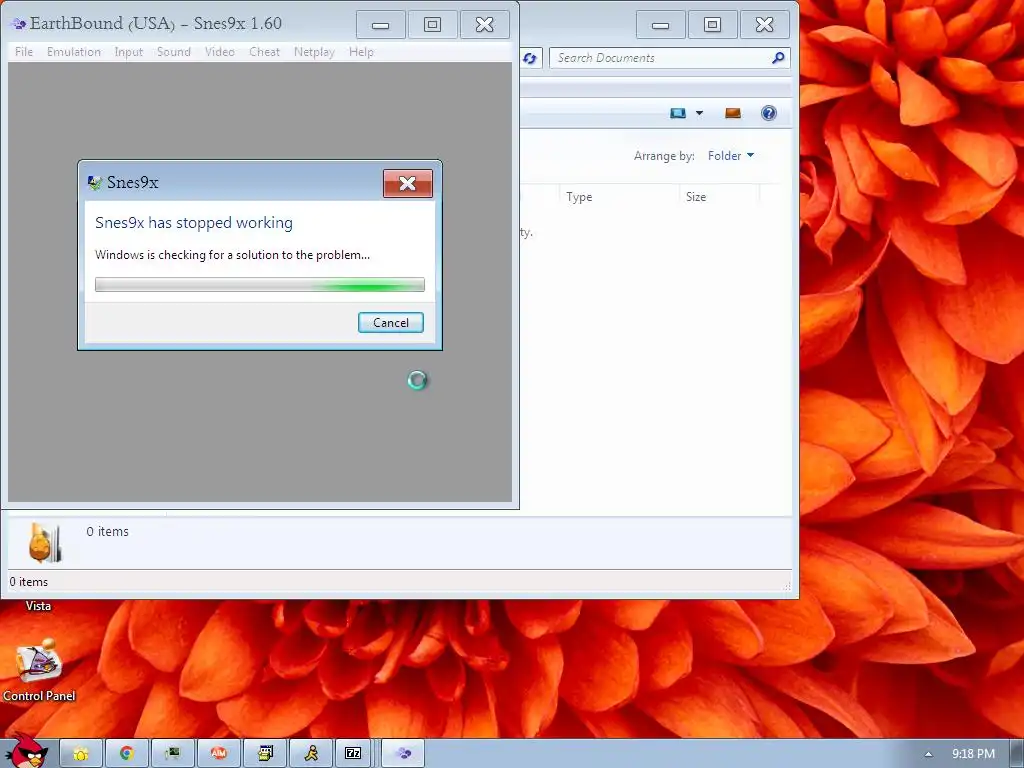Cancel the Windows solution check
This screenshot has width=1024, height=768.
391,323
